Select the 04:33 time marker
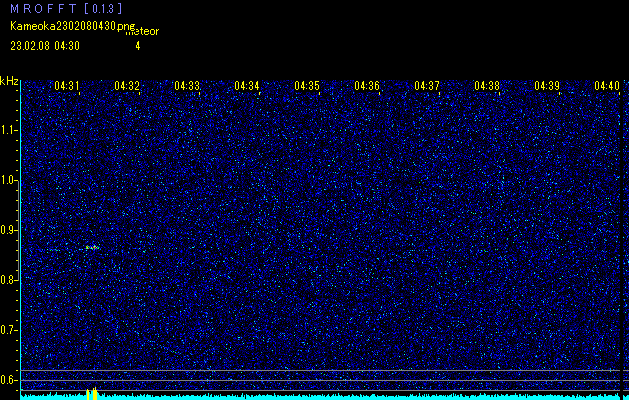 (x=187, y=85)
